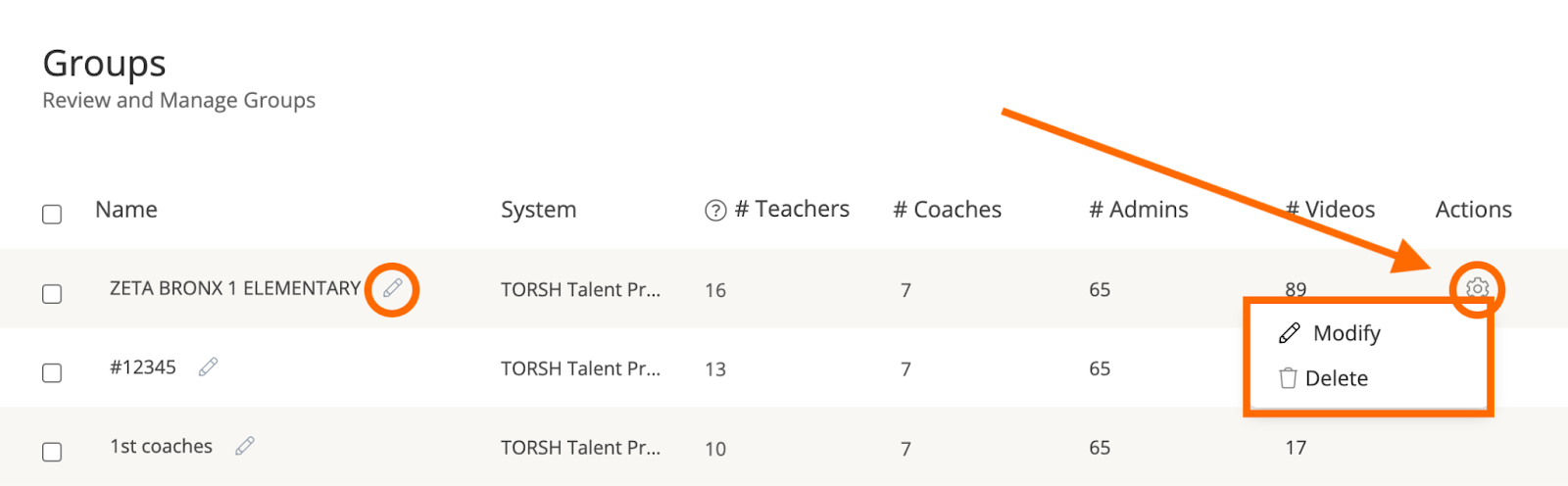Viewport: 1568px width, 486px height.
Task: Click pencil edit icon next to #12345
Action: coord(208,367)
